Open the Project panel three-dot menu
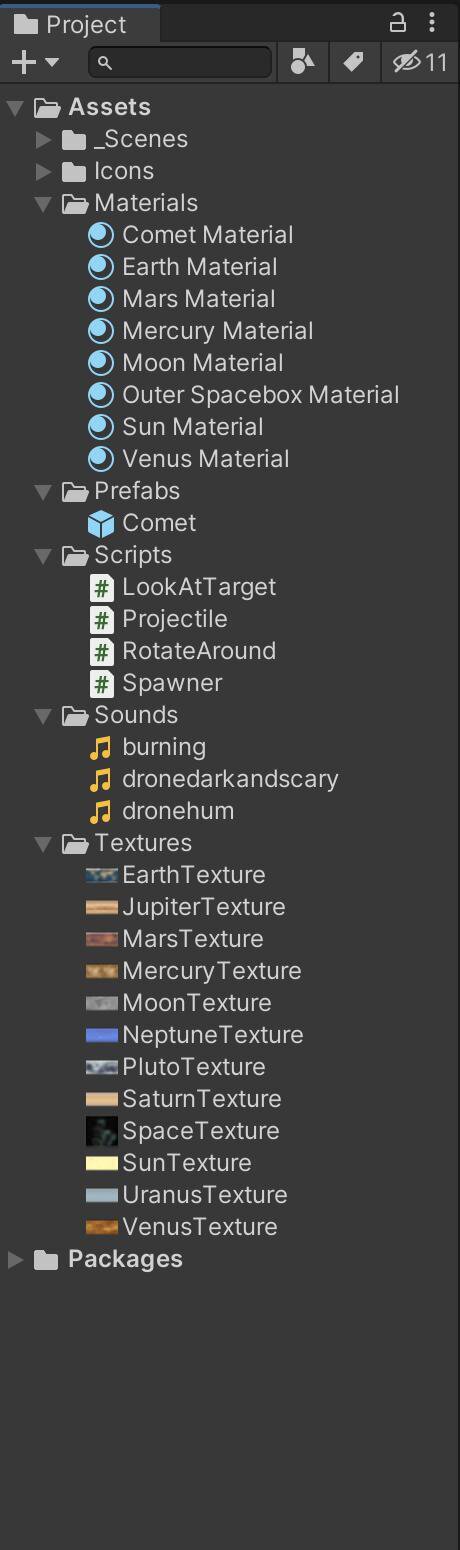The width and height of the screenshot is (460, 1550). (x=432, y=22)
